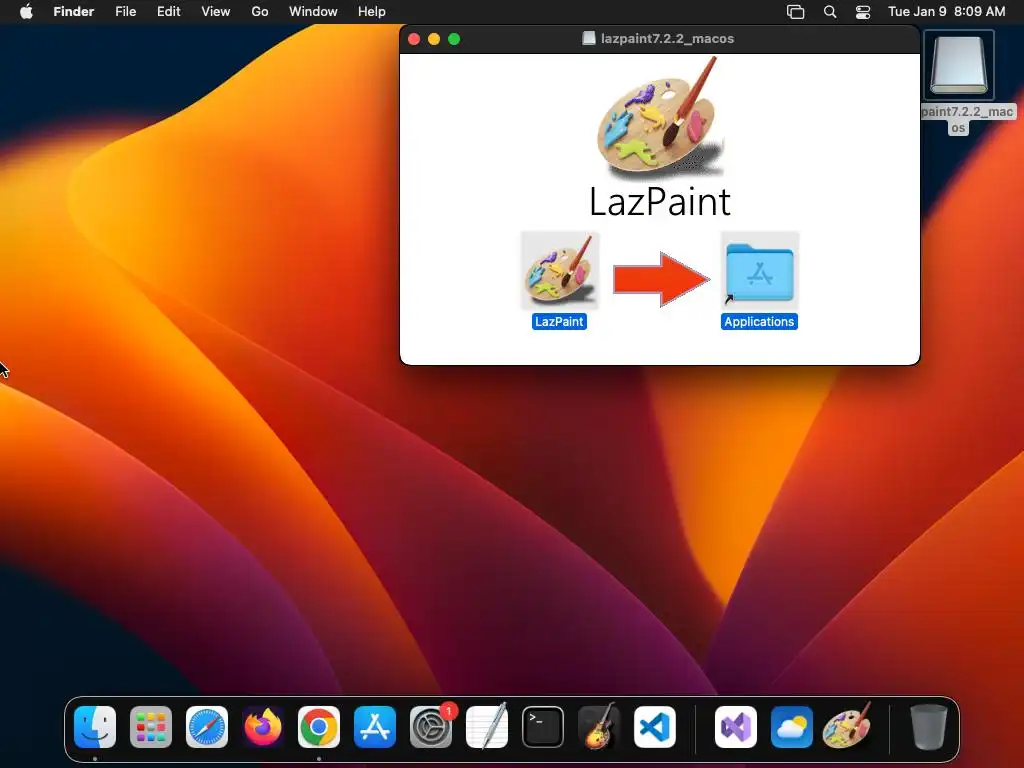Close the lazpaint7.2.2_macos window
The width and height of the screenshot is (1024, 768).
pyautogui.click(x=414, y=39)
